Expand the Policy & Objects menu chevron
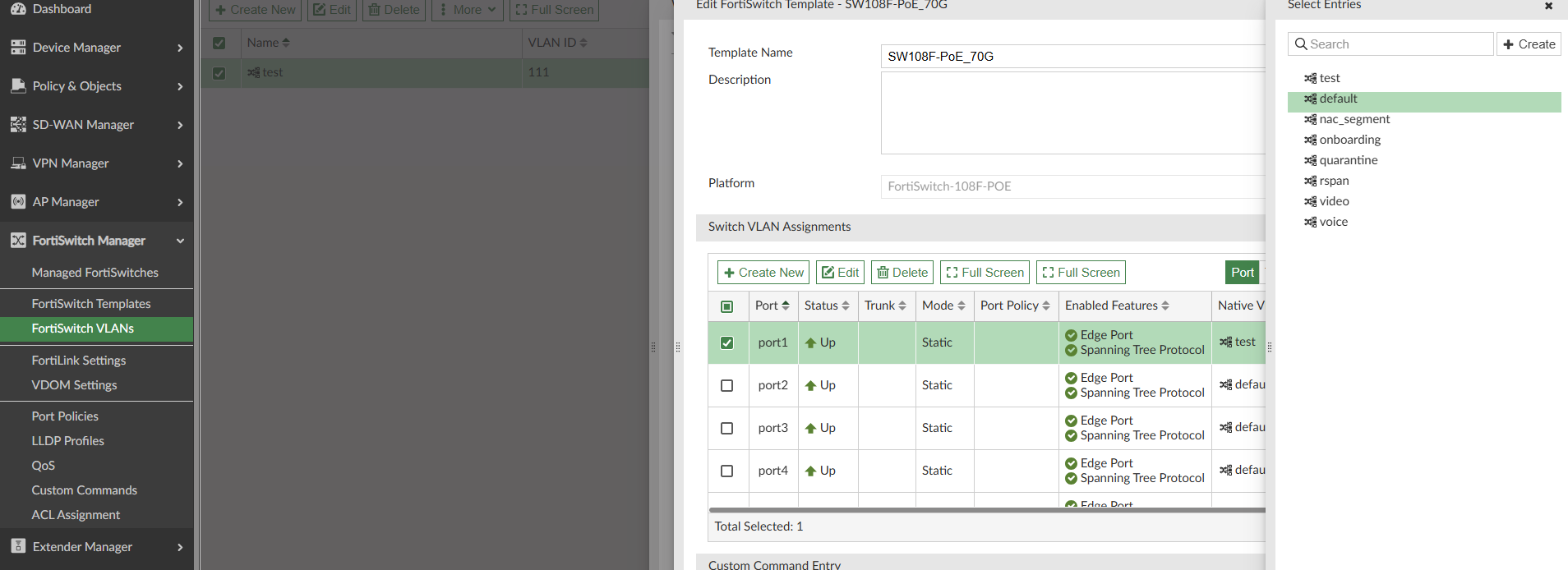 180,86
